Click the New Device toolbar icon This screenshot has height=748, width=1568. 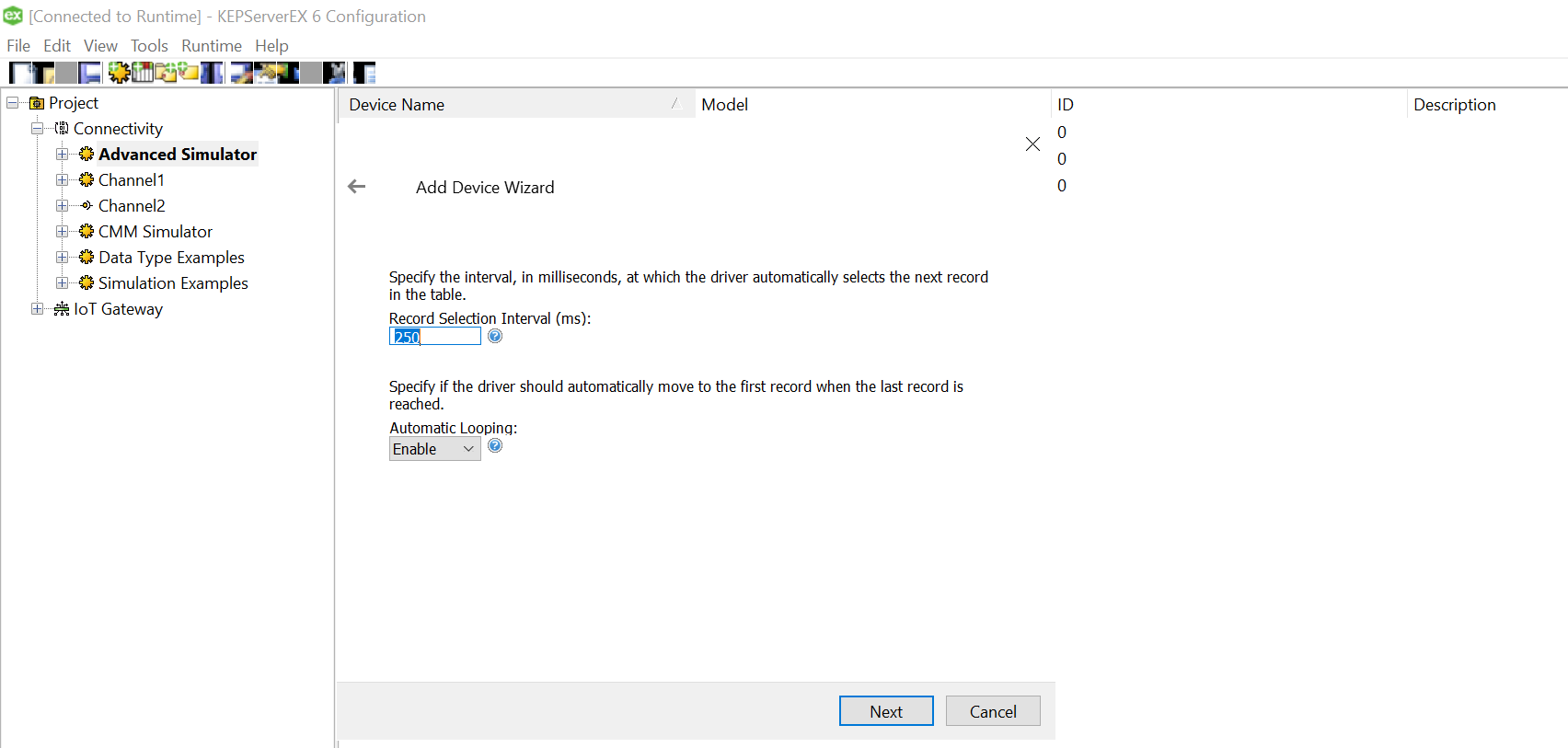[143, 73]
